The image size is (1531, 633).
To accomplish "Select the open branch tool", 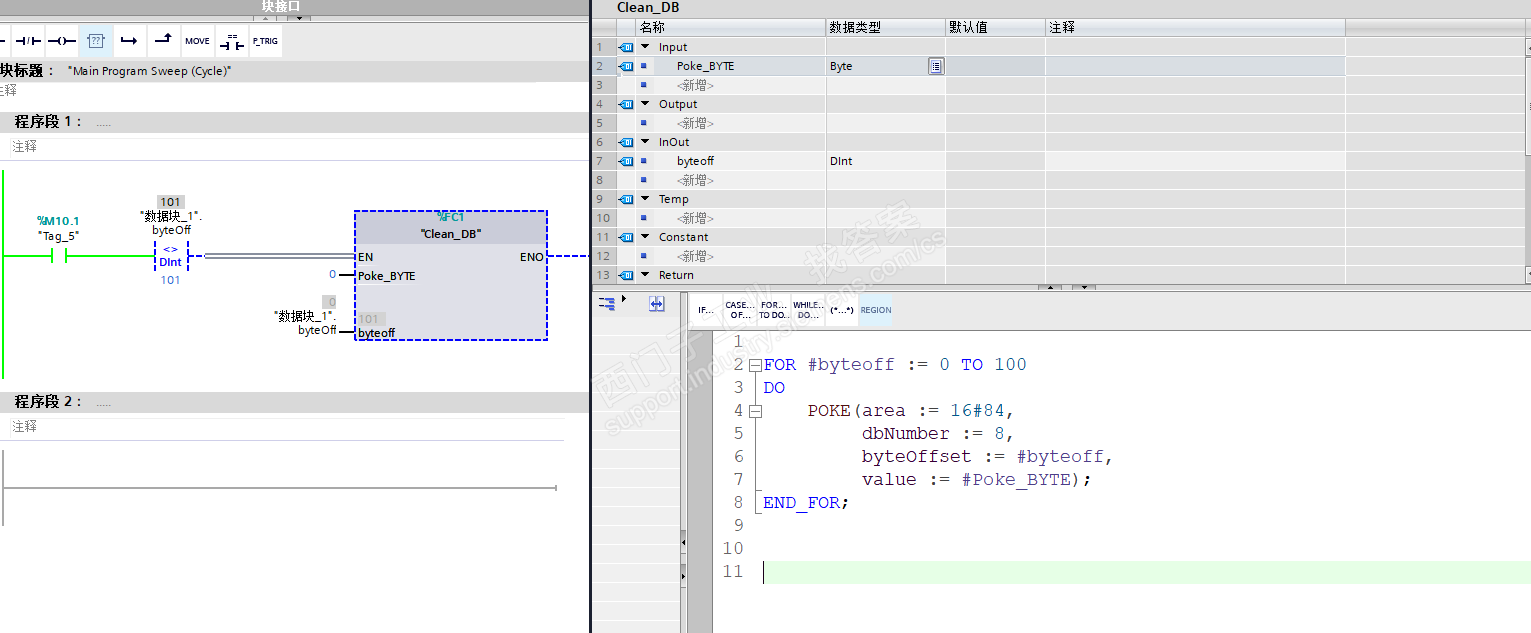I will click(x=129, y=41).
